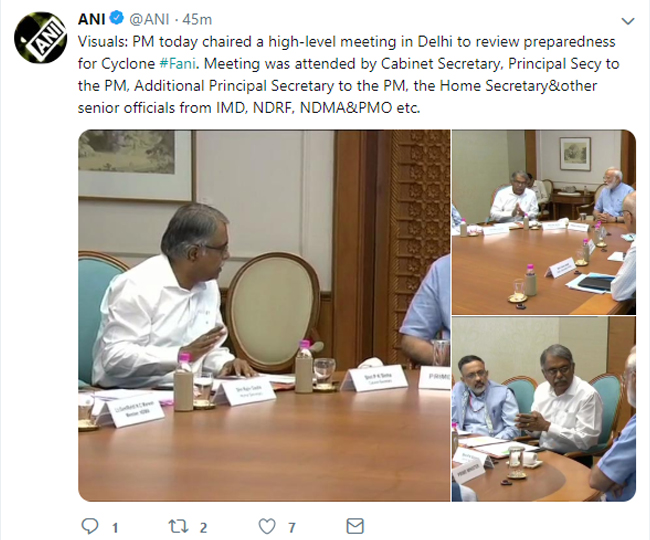Click the @ANI handle
This screenshot has height=540, width=650.
coord(150,19)
